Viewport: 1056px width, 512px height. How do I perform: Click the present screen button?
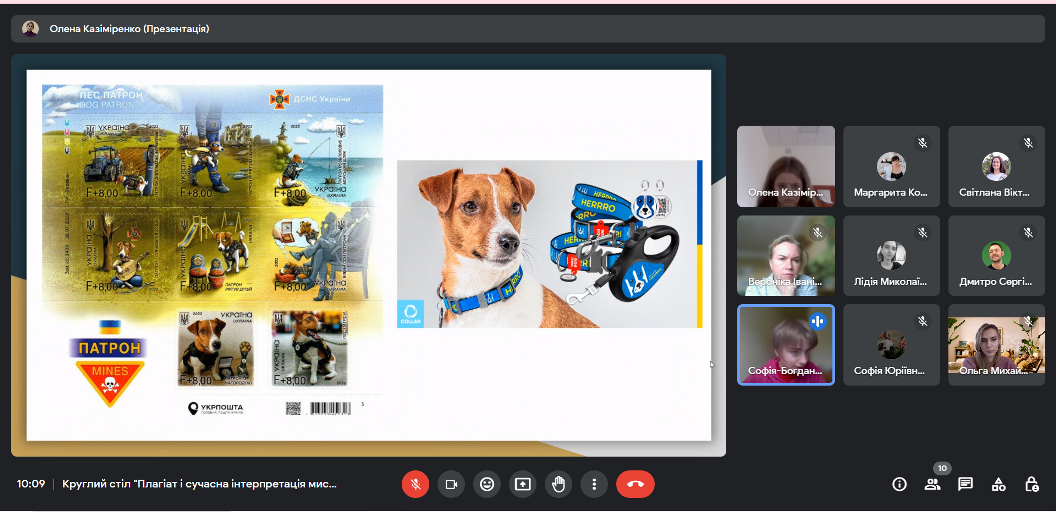click(523, 484)
